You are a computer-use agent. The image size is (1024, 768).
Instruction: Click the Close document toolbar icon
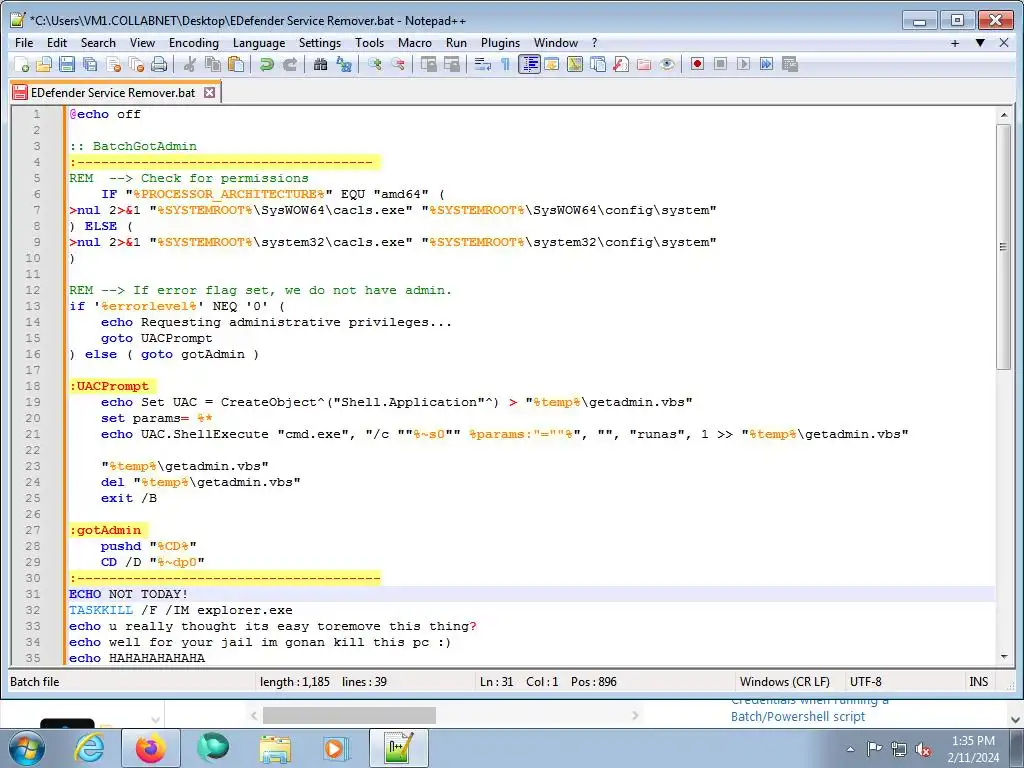tap(114, 64)
